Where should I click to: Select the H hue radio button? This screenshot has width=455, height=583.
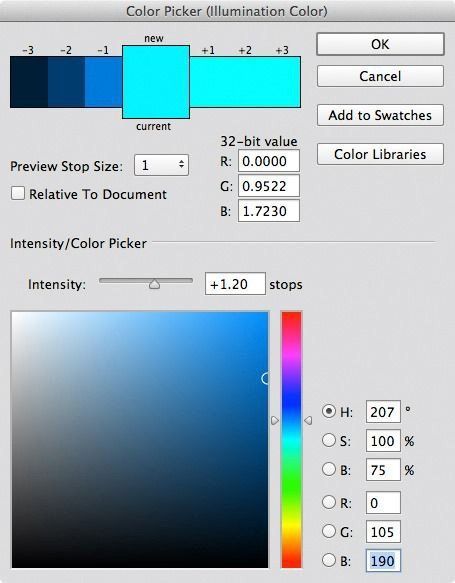coord(329,411)
